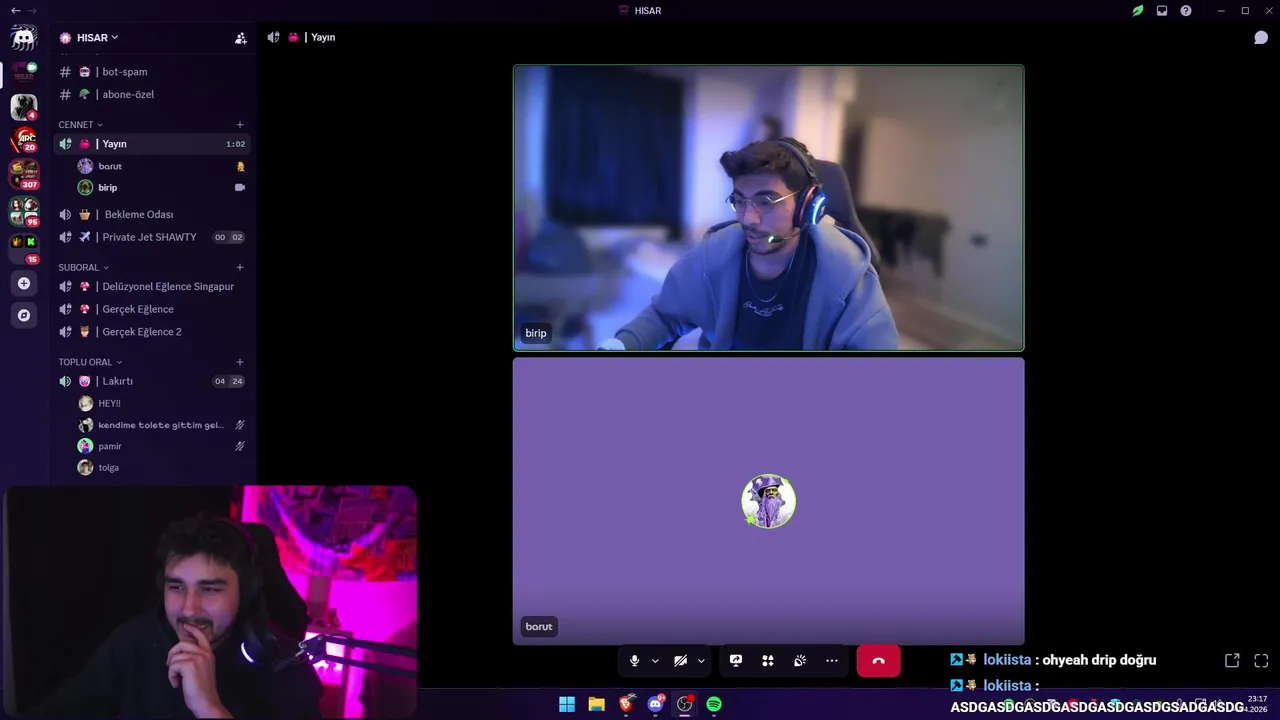This screenshot has height=720, width=1280.
Task: Pop out the call window
Action: pos(1232,661)
